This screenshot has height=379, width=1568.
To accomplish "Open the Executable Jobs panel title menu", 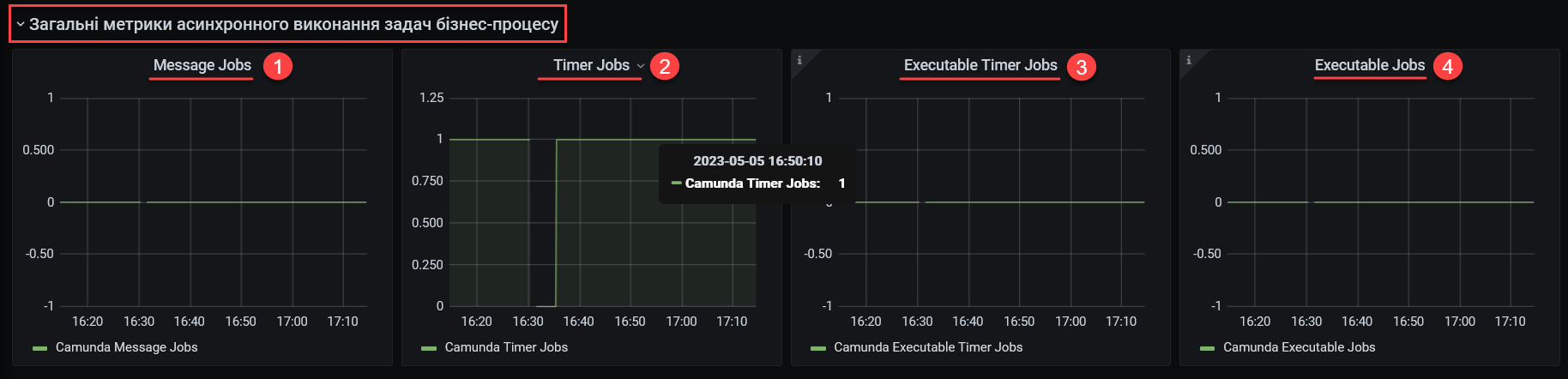I will [x=1370, y=65].
